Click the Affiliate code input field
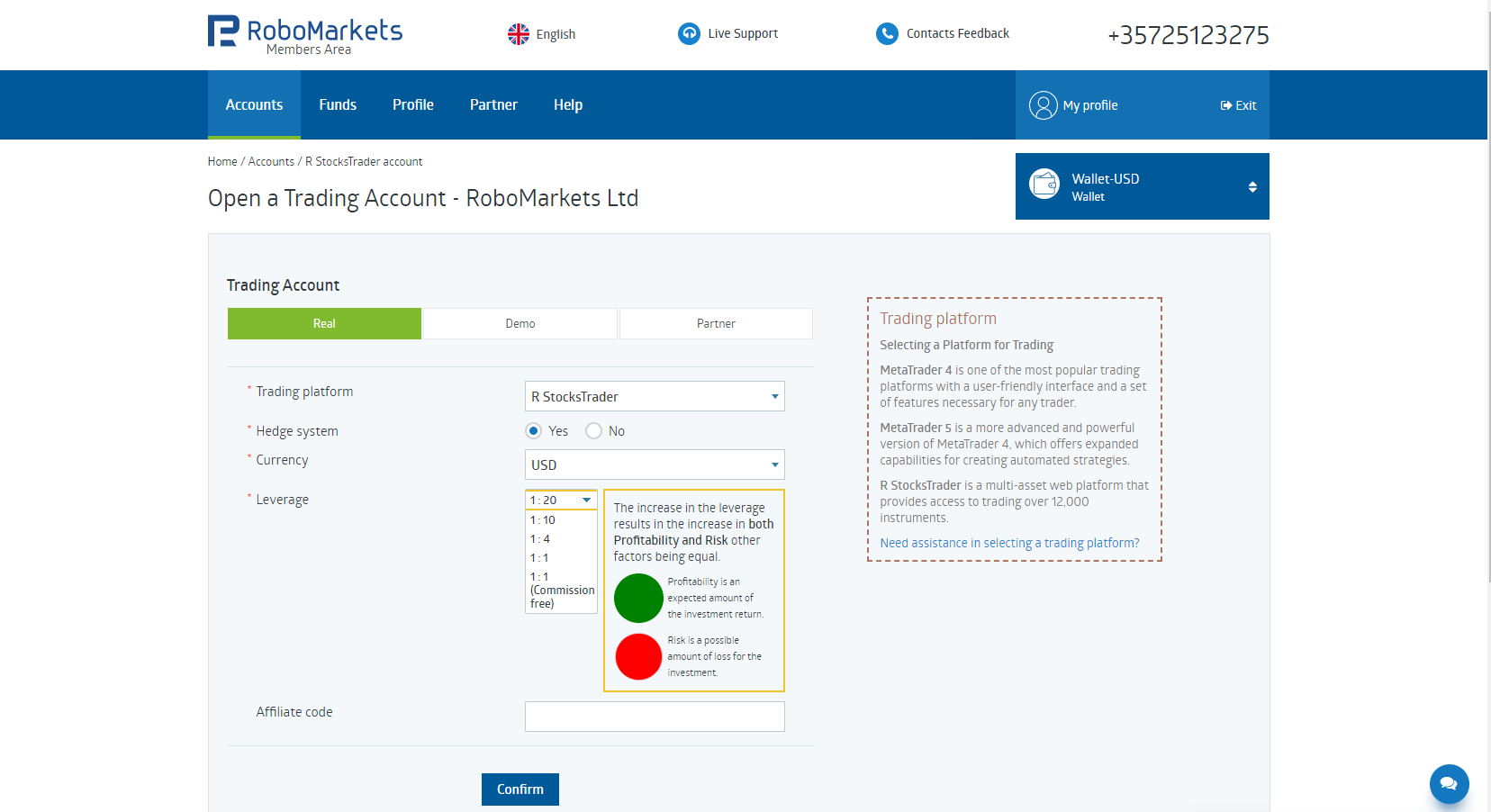The height and width of the screenshot is (812, 1491). click(x=655, y=717)
